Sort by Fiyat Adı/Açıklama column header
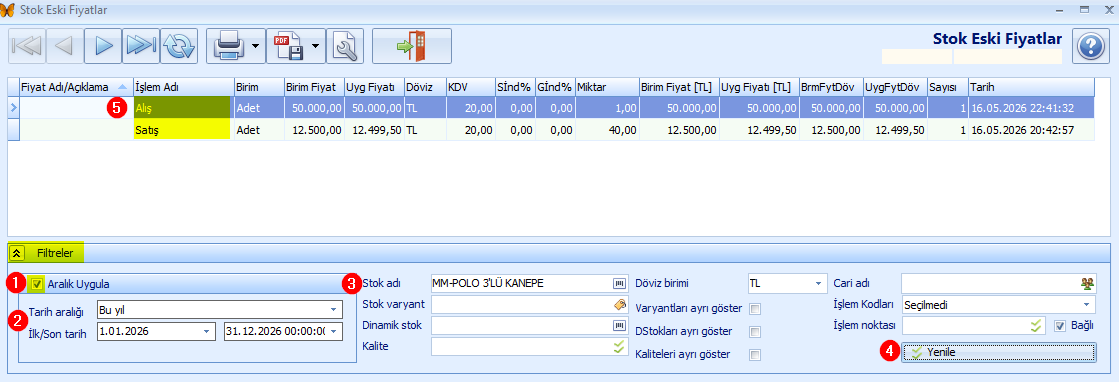This screenshot has height=382, width=1119. coord(76,86)
